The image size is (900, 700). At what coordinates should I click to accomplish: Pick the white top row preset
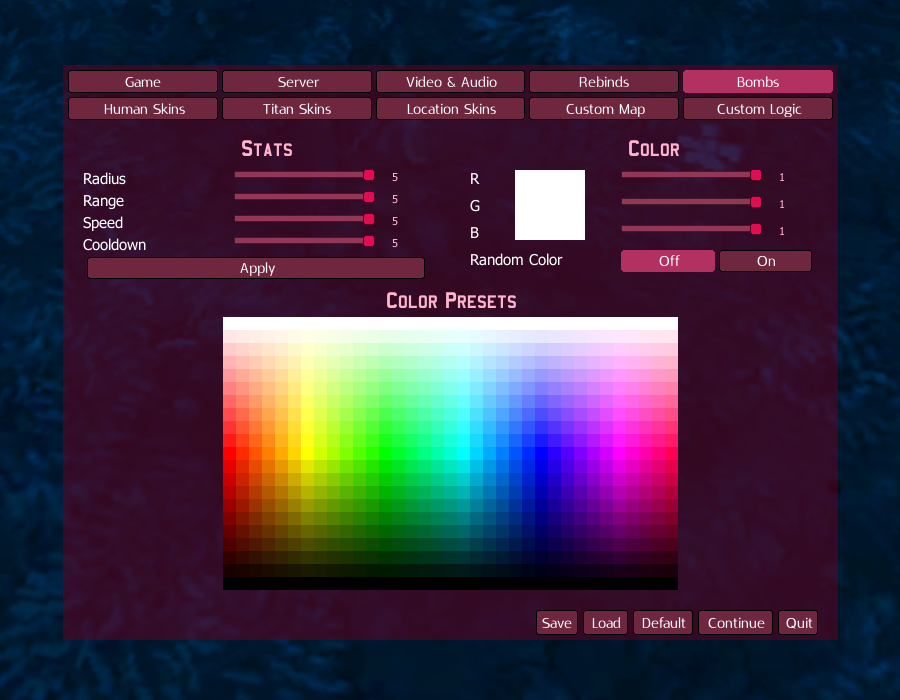[451, 324]
